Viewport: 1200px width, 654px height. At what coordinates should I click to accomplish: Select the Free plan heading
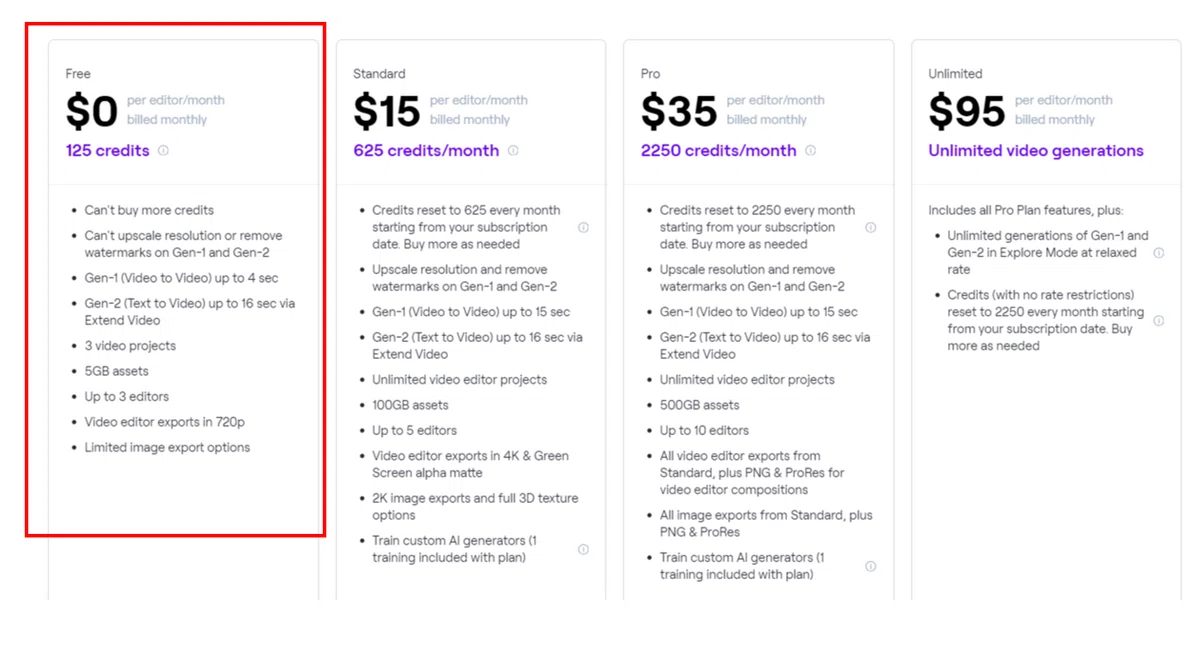(78, 74)
